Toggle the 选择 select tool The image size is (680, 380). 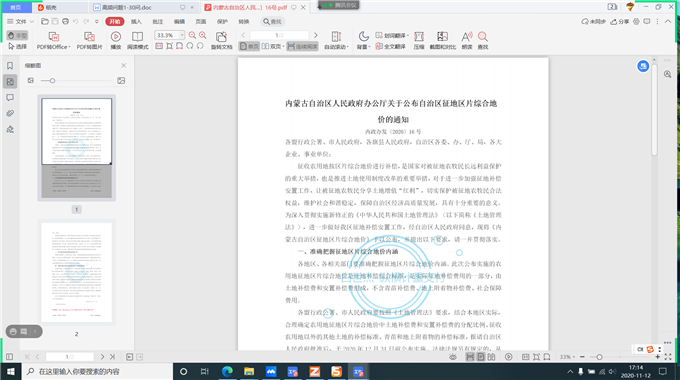tap(17, 46)
